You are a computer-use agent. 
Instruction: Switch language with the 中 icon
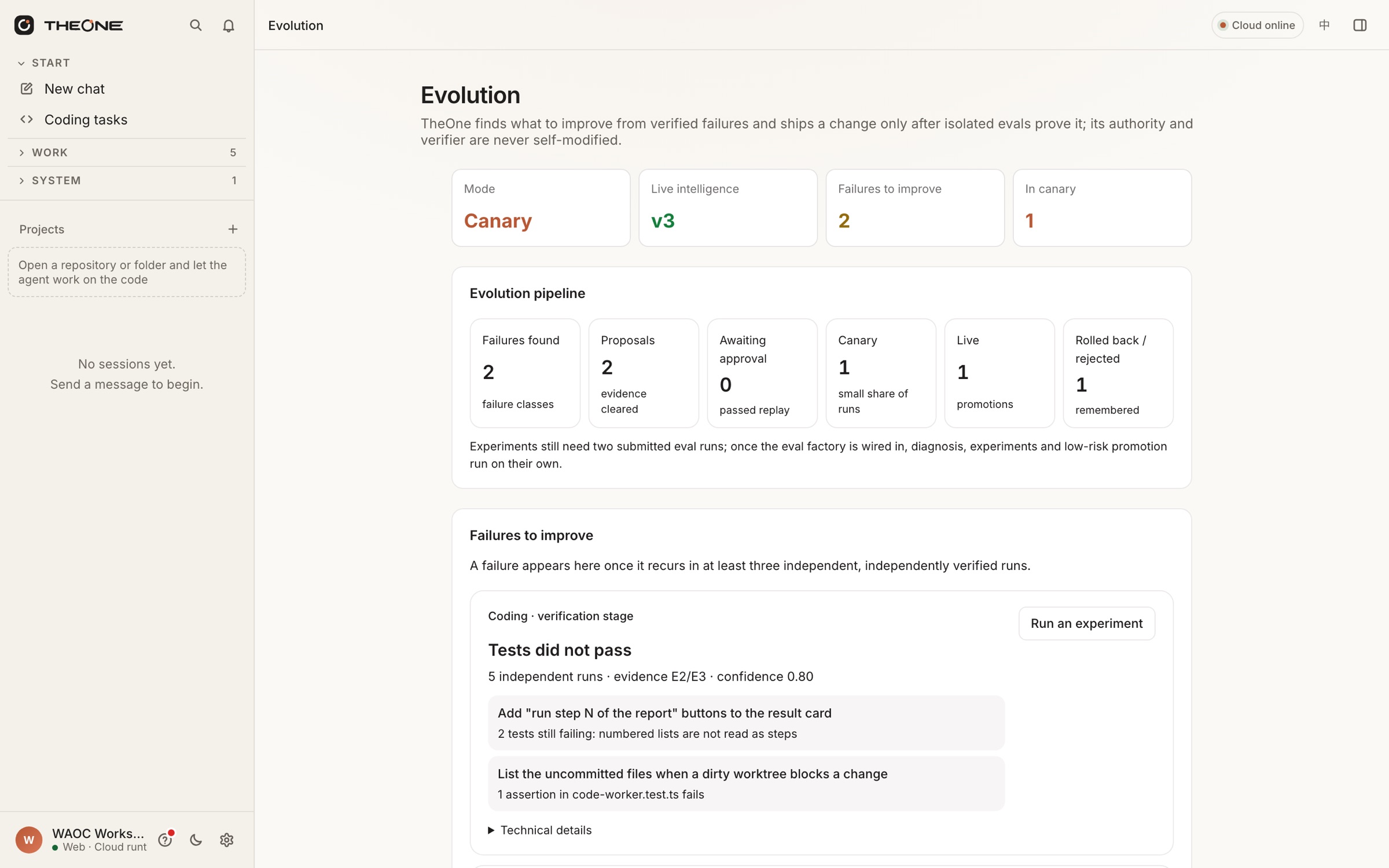1324,25
